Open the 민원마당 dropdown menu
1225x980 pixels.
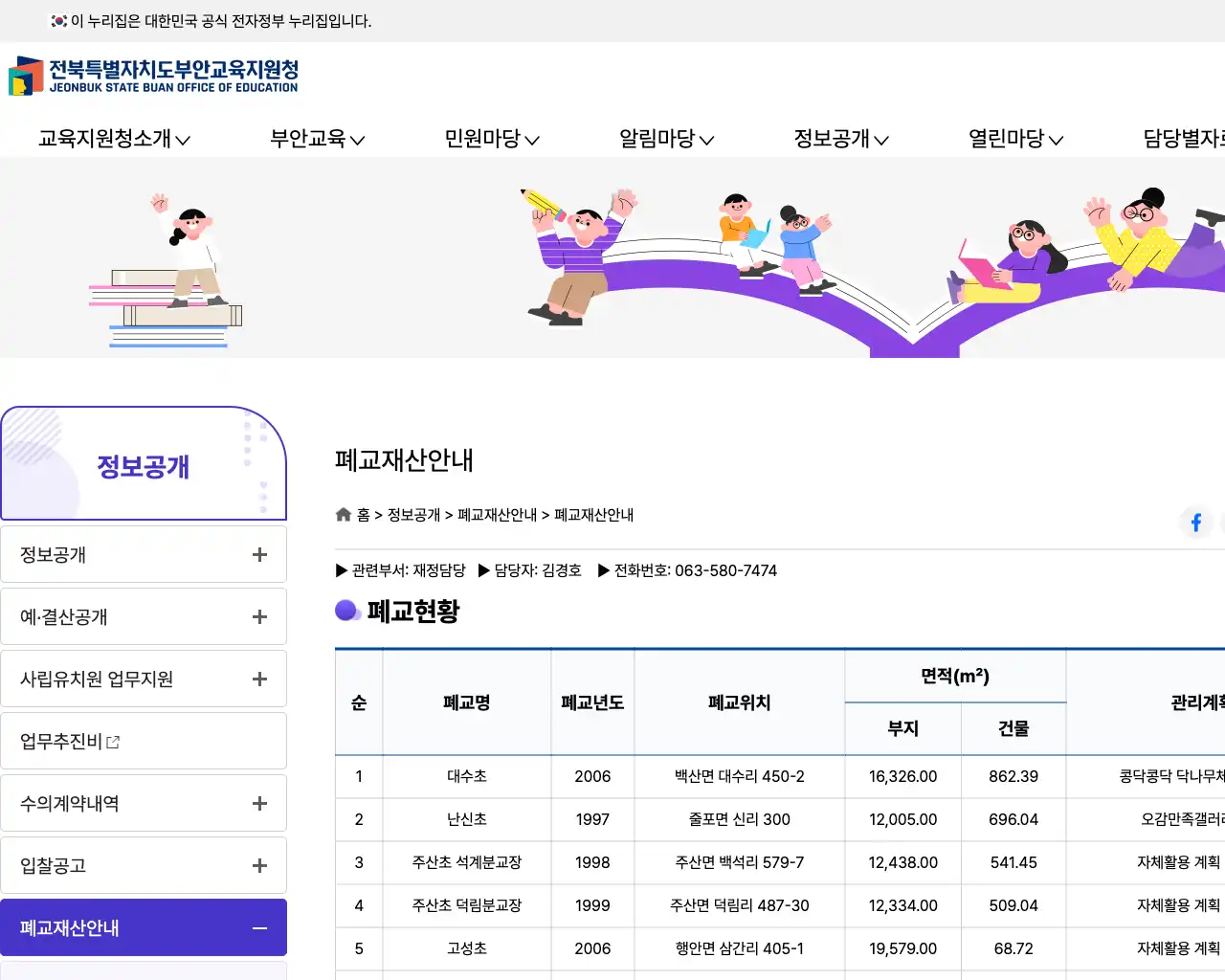coord(492,139)
